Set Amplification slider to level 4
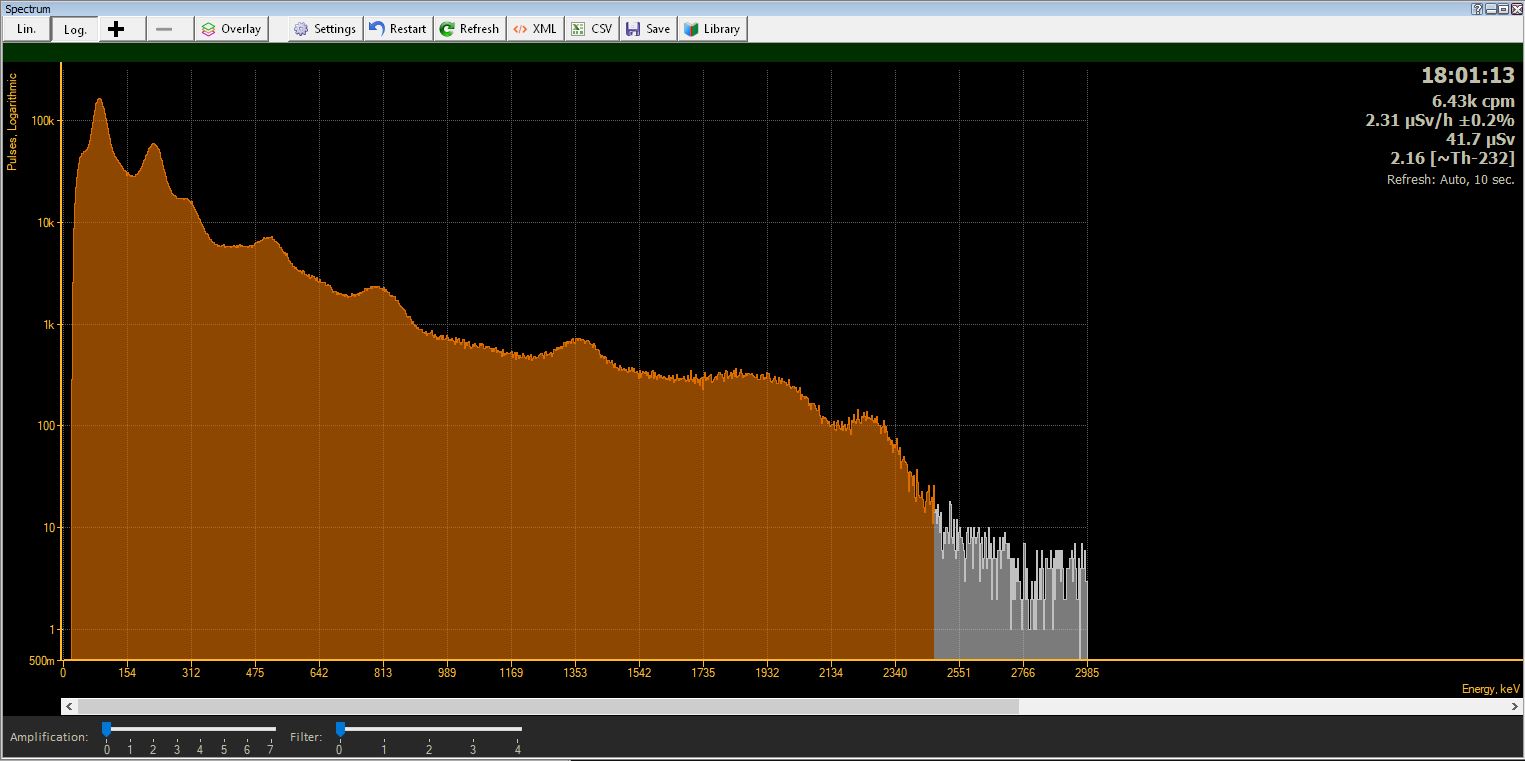The height and width of the screenshot is (761, 1525). click(x=200, y=729)
